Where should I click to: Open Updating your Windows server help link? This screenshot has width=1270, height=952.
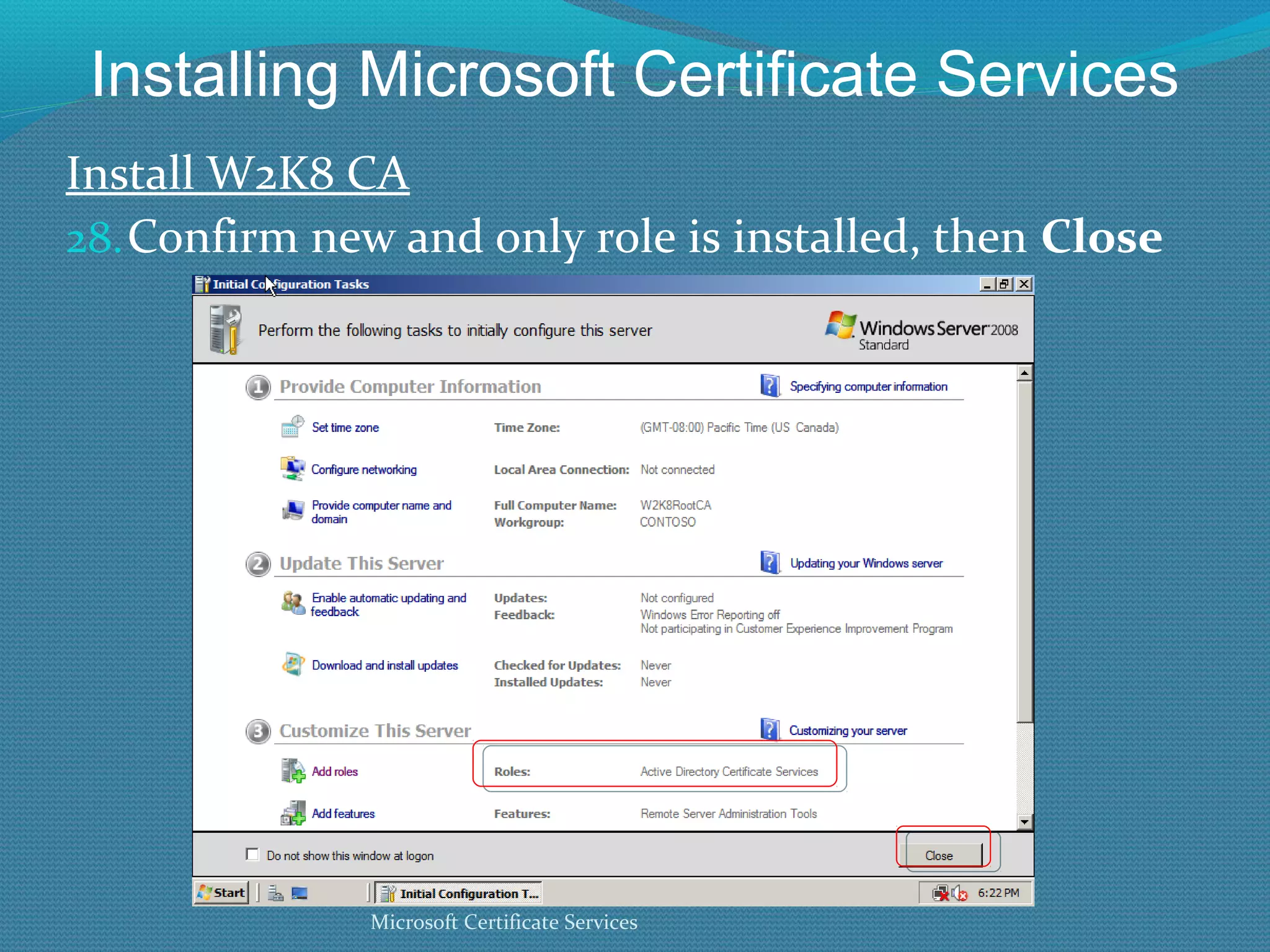coord(866,563)
